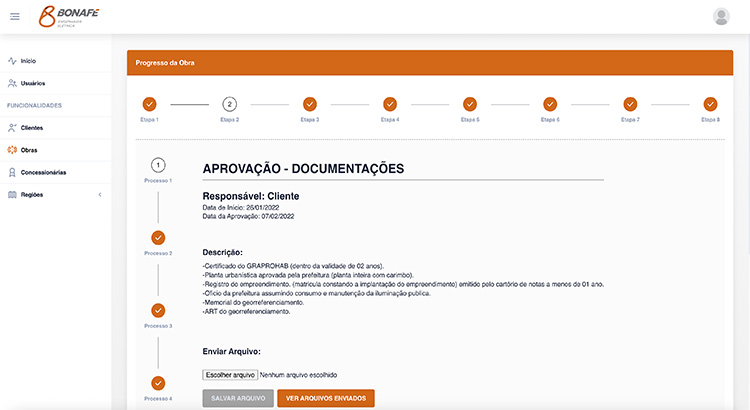
Task: Click the Data de Início line
Action: point(241,208)
